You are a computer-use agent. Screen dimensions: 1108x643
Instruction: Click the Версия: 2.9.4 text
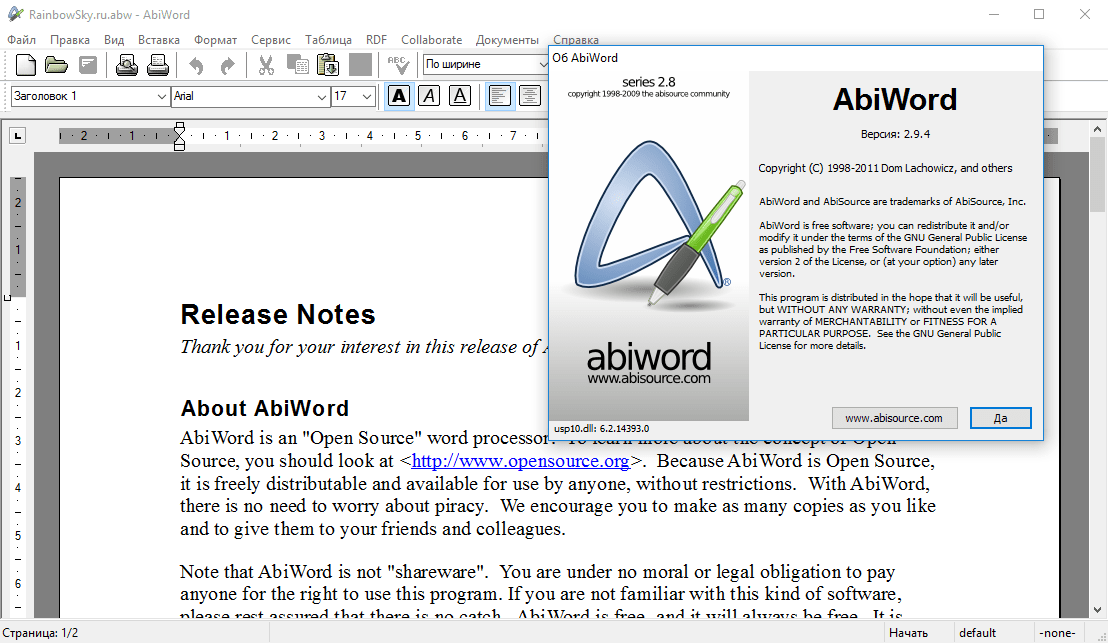pyautogui.click(x=895, y=134)
